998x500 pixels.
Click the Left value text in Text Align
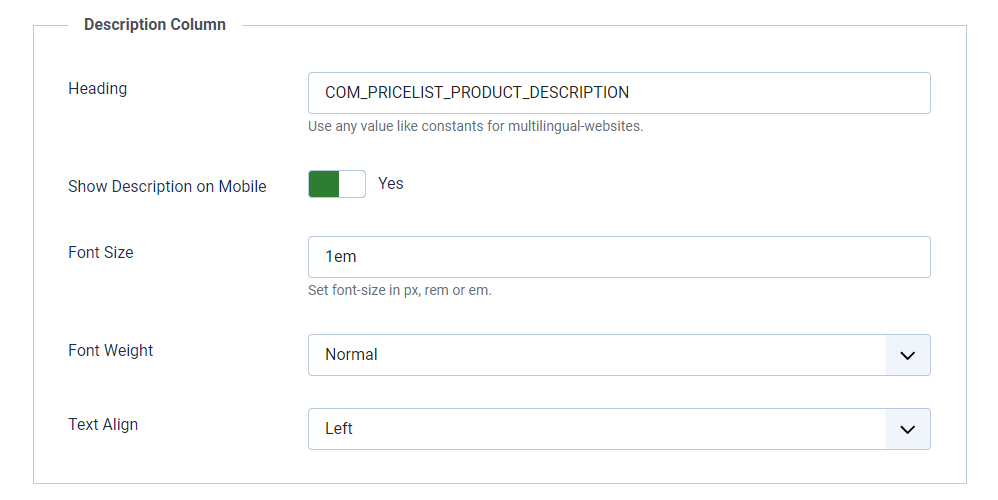[x=339, y=429]
